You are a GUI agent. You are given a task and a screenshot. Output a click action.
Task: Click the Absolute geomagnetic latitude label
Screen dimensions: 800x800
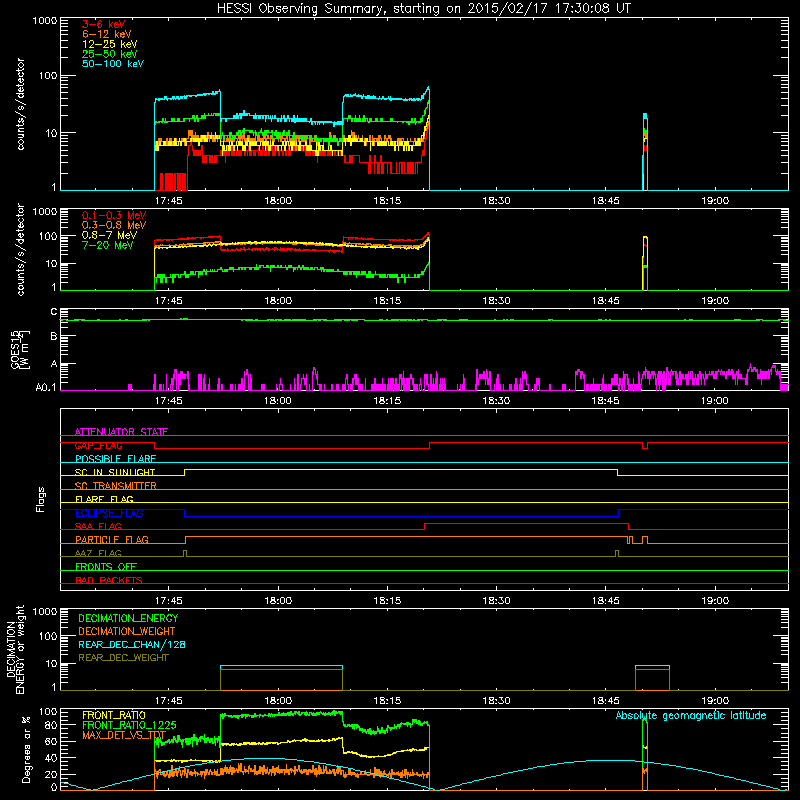(x=691, y=716)
